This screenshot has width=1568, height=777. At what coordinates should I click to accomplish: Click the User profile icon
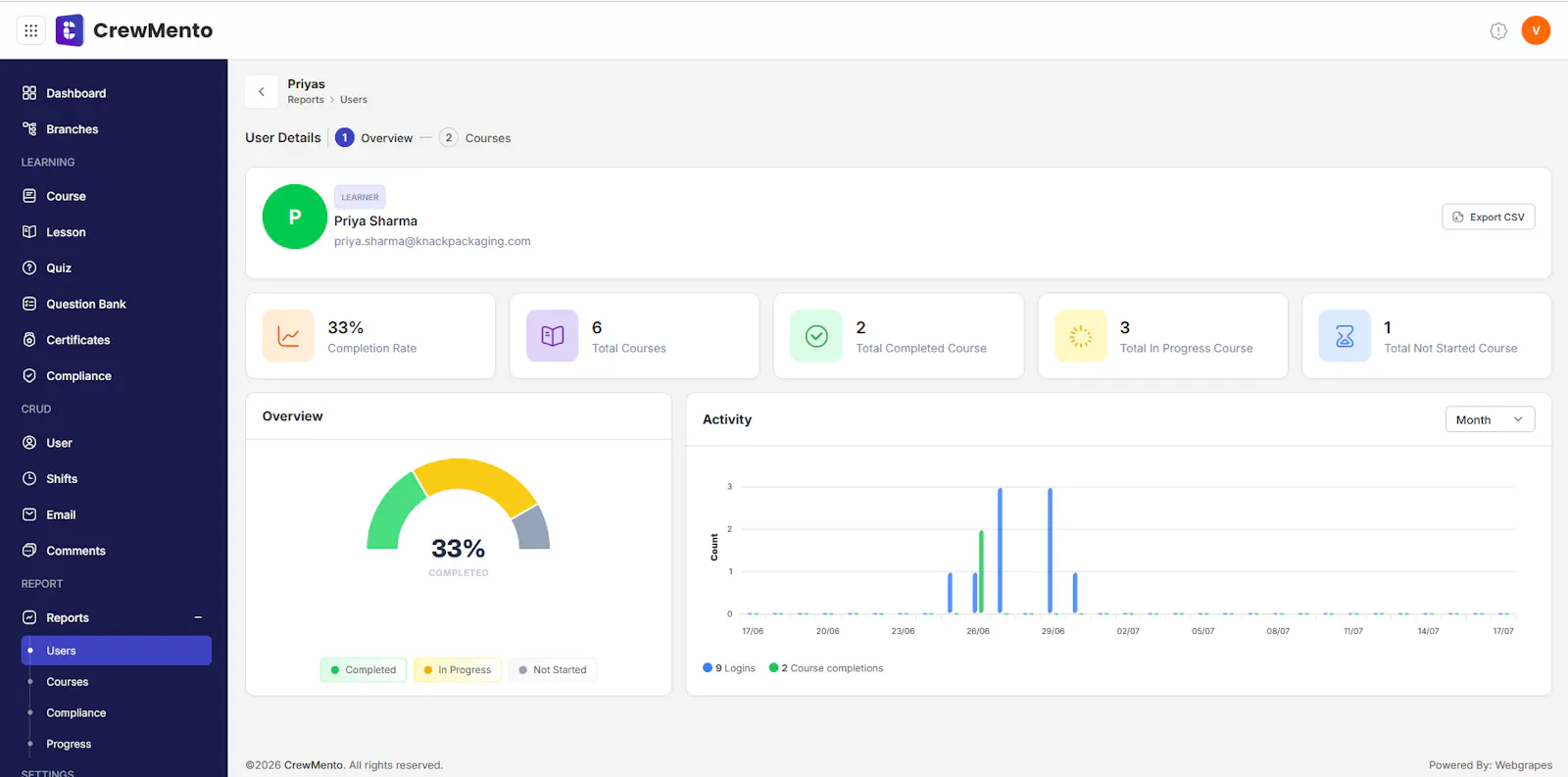pos(29,443)
